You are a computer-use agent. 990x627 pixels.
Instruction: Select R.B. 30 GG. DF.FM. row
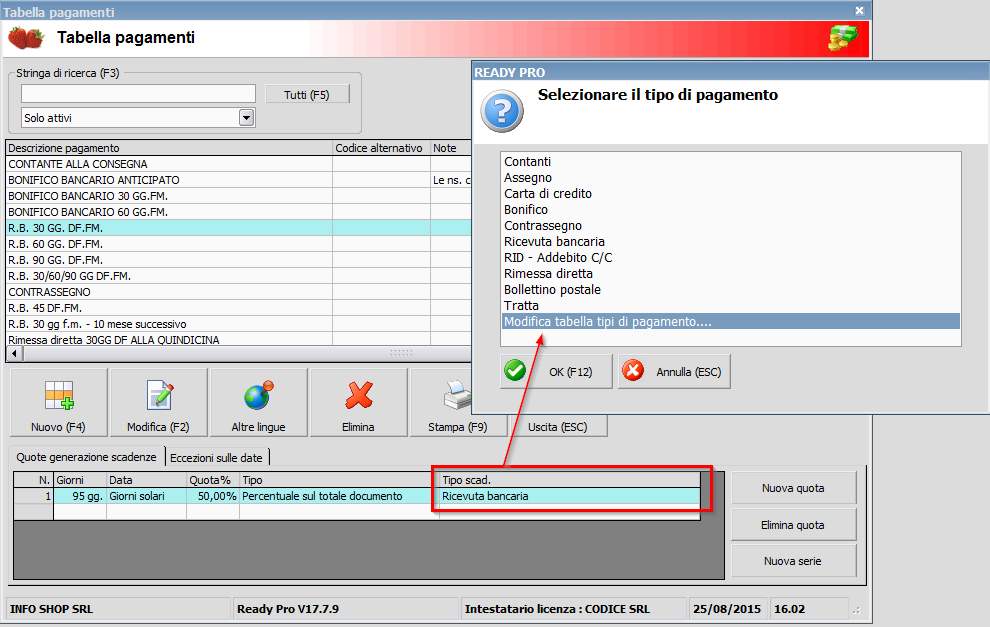[239, 228]
